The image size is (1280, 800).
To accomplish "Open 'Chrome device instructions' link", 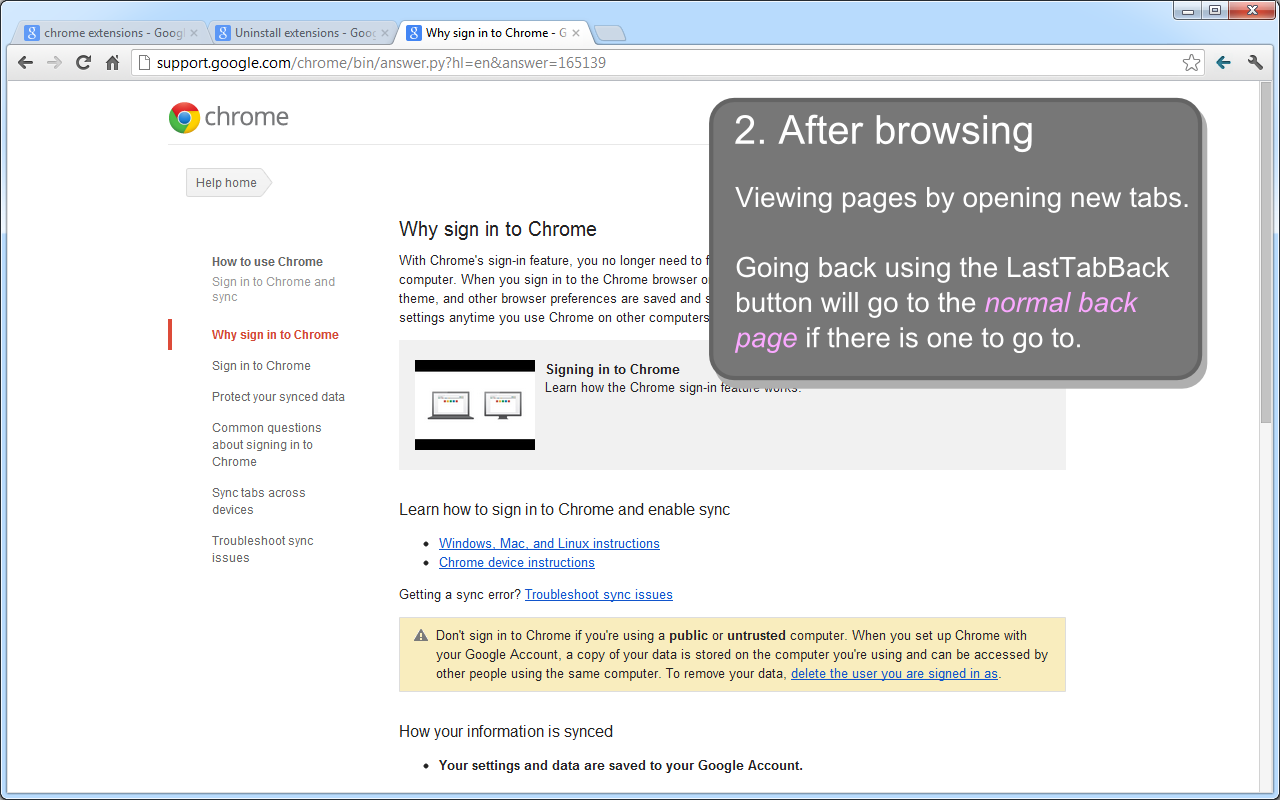I will (517, 563).
